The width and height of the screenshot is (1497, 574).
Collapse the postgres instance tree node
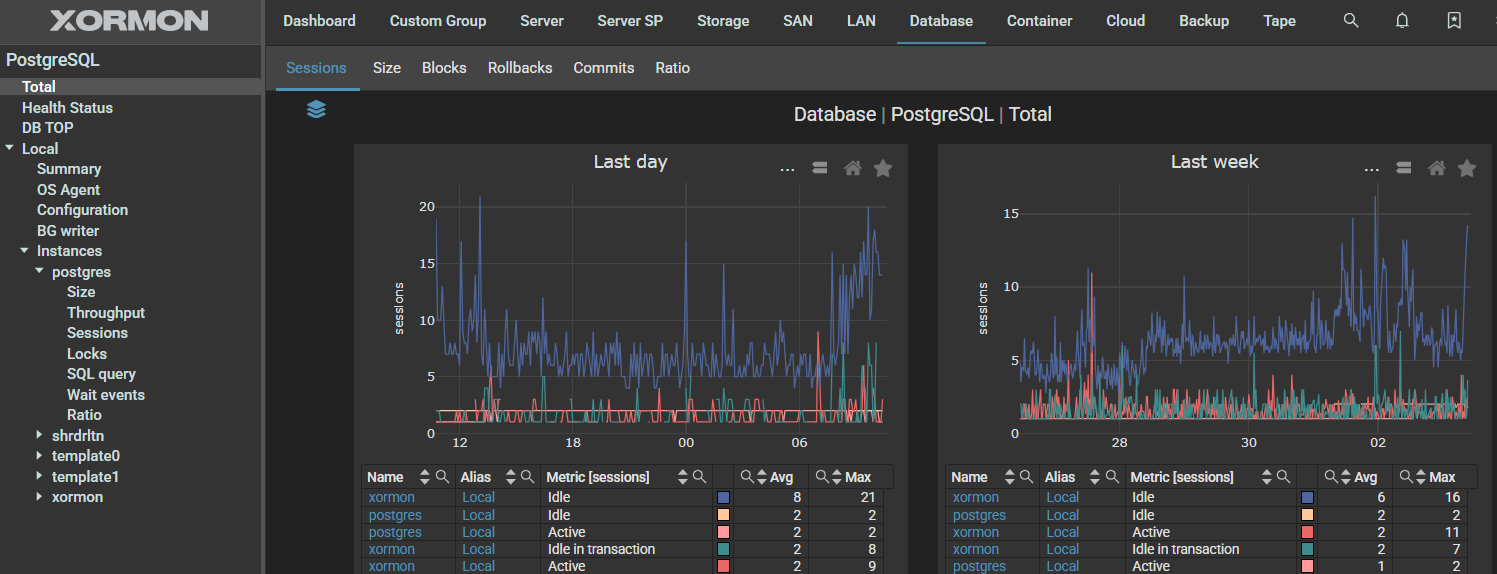(40, 271)
